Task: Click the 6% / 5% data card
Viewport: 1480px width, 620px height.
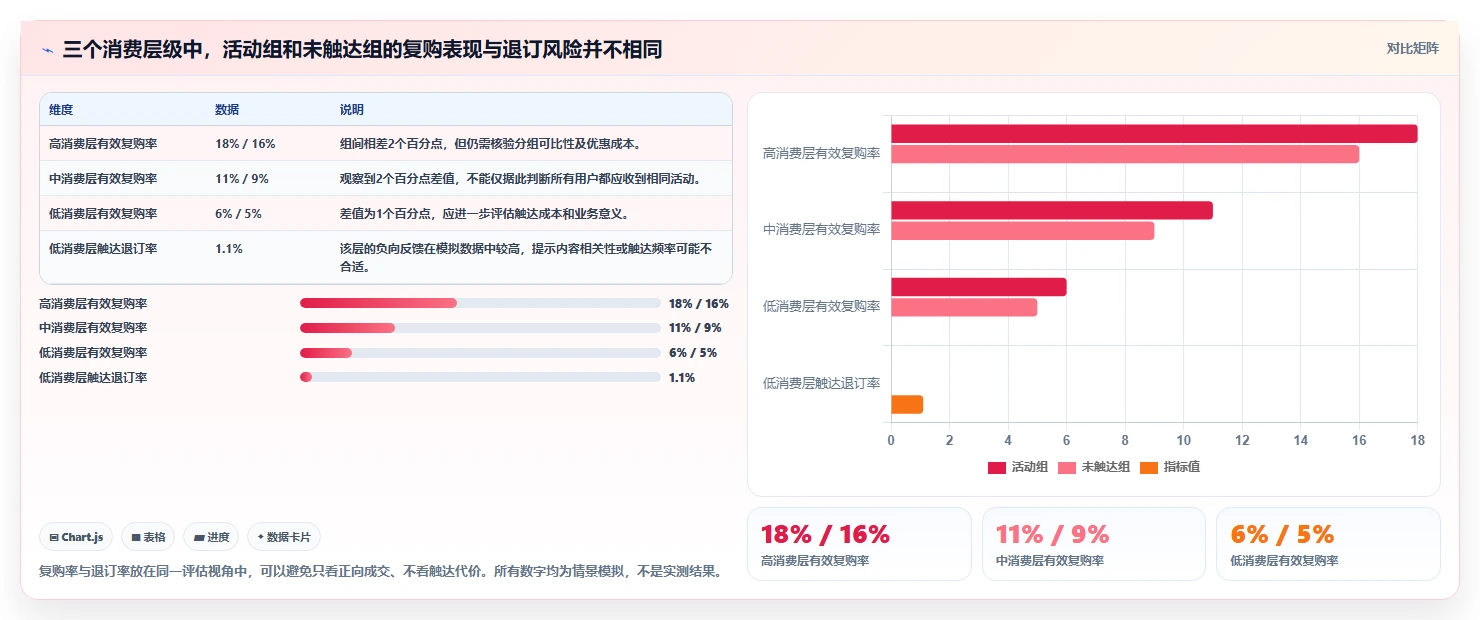Action: coord(1328,544)
